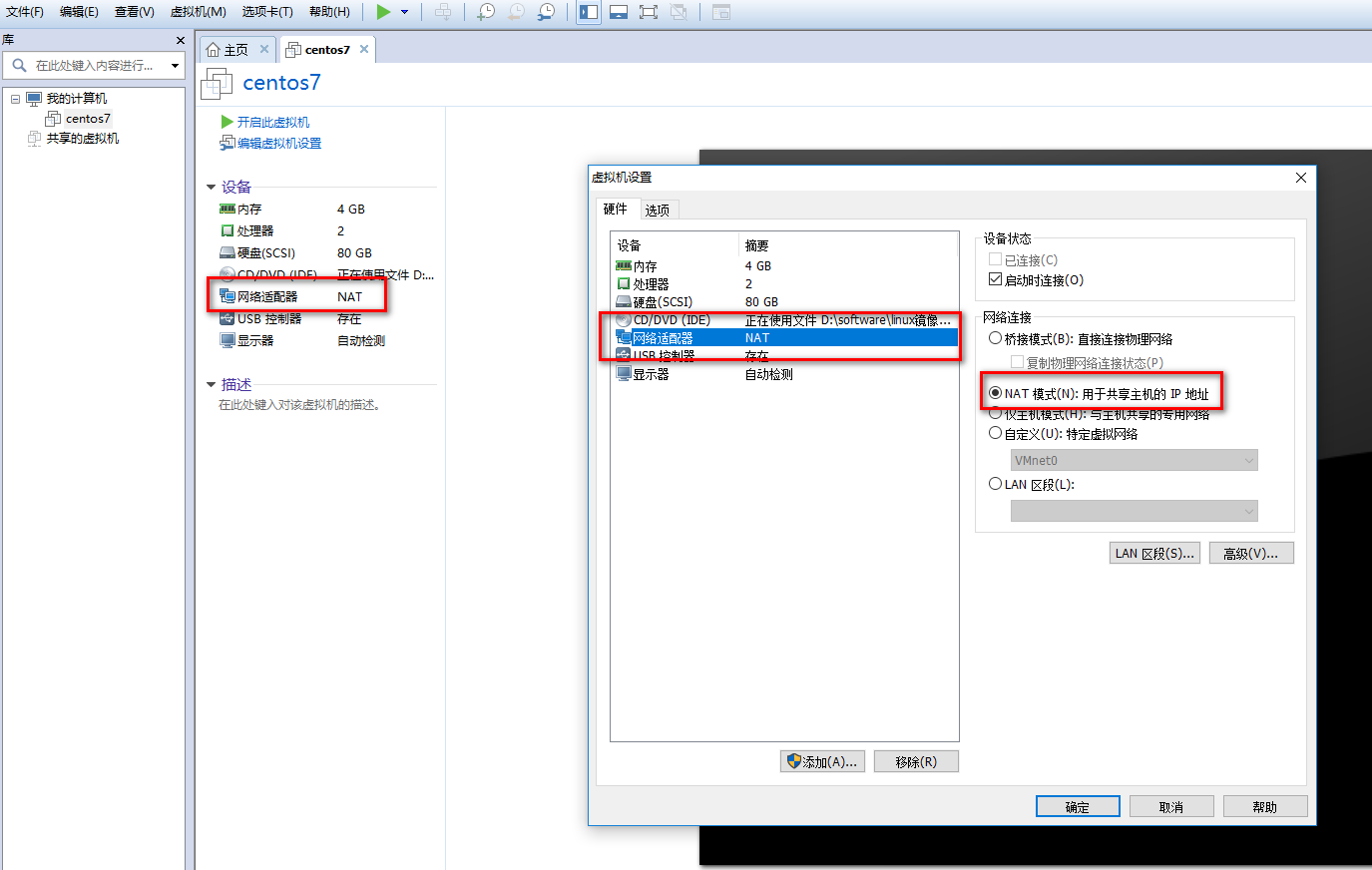Select 内存 row in dialog device list
This screenshot has width=1372, height=870.
coord(784,266)
